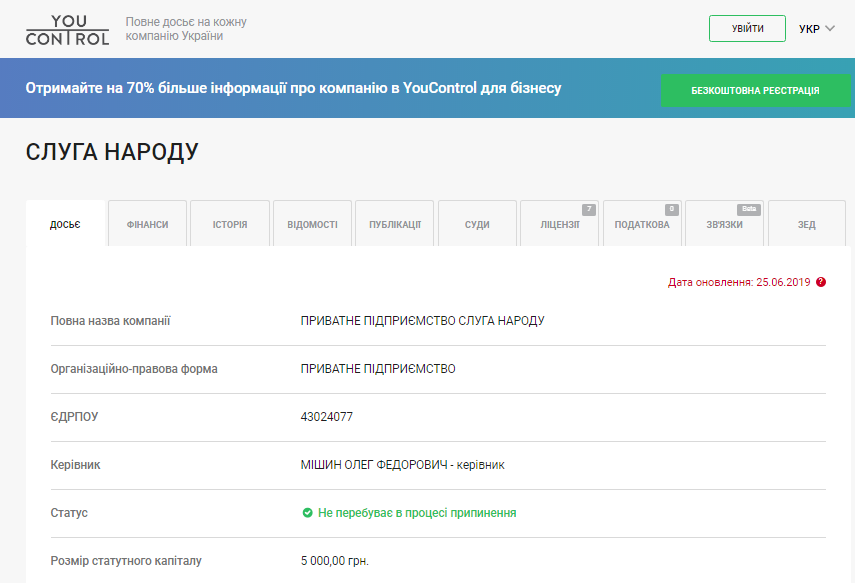Go to the ВІДОМОСТІ tab
855x583 pixels.
click(312, 224)
